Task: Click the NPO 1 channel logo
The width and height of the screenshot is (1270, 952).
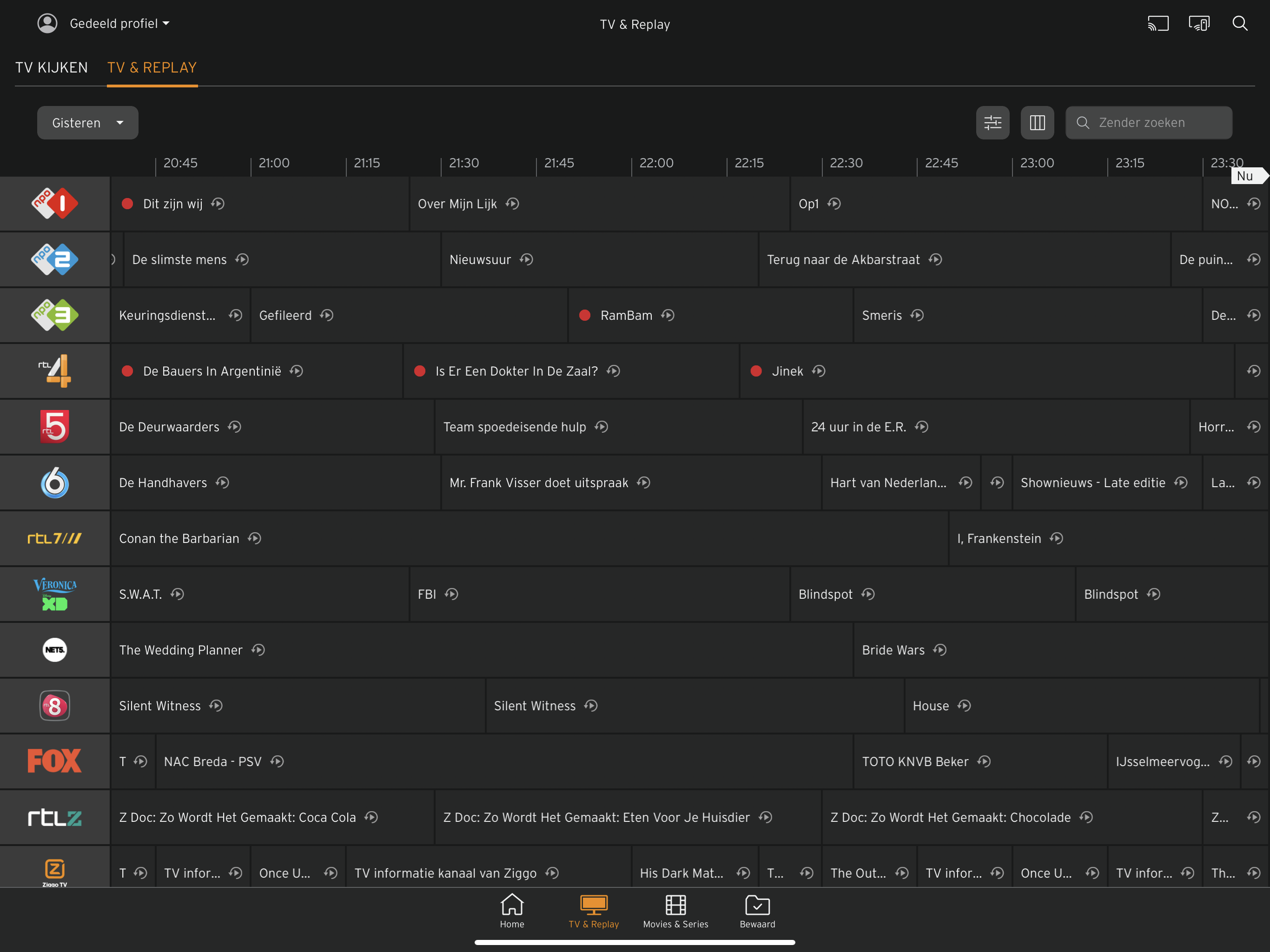Action: (x=54, y=204)
